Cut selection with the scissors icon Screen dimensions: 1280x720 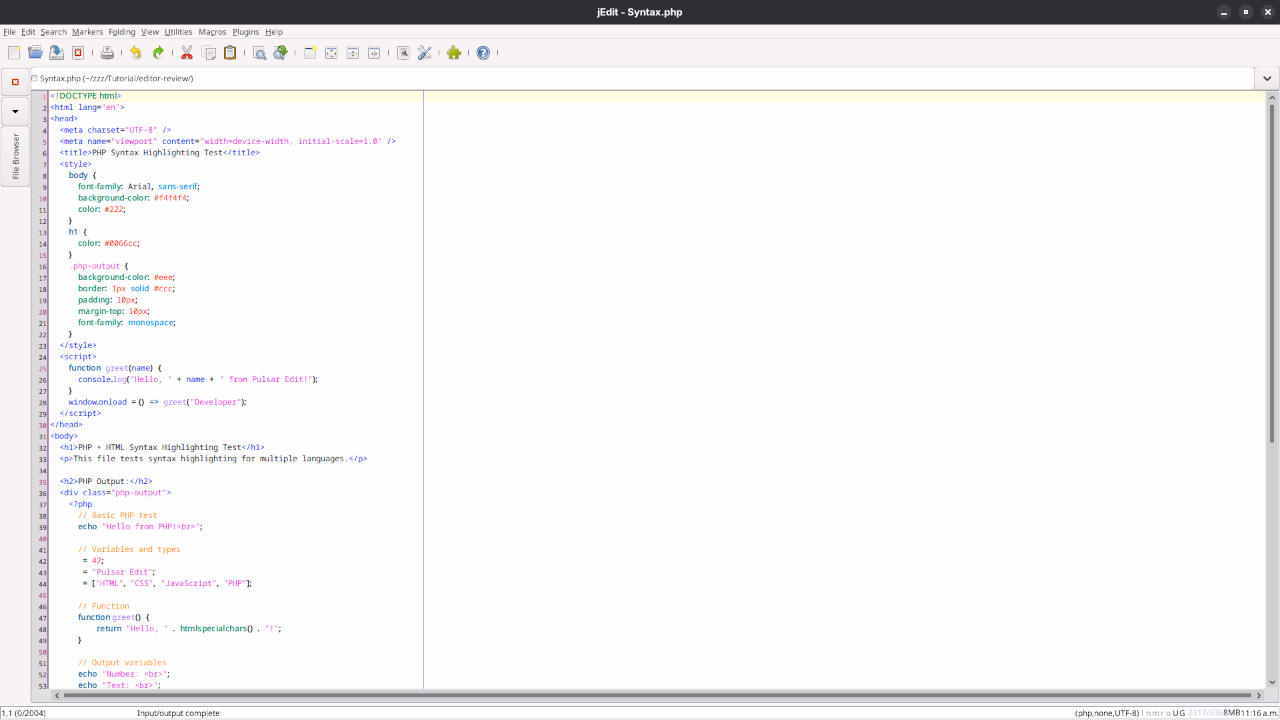click(187, 53)
